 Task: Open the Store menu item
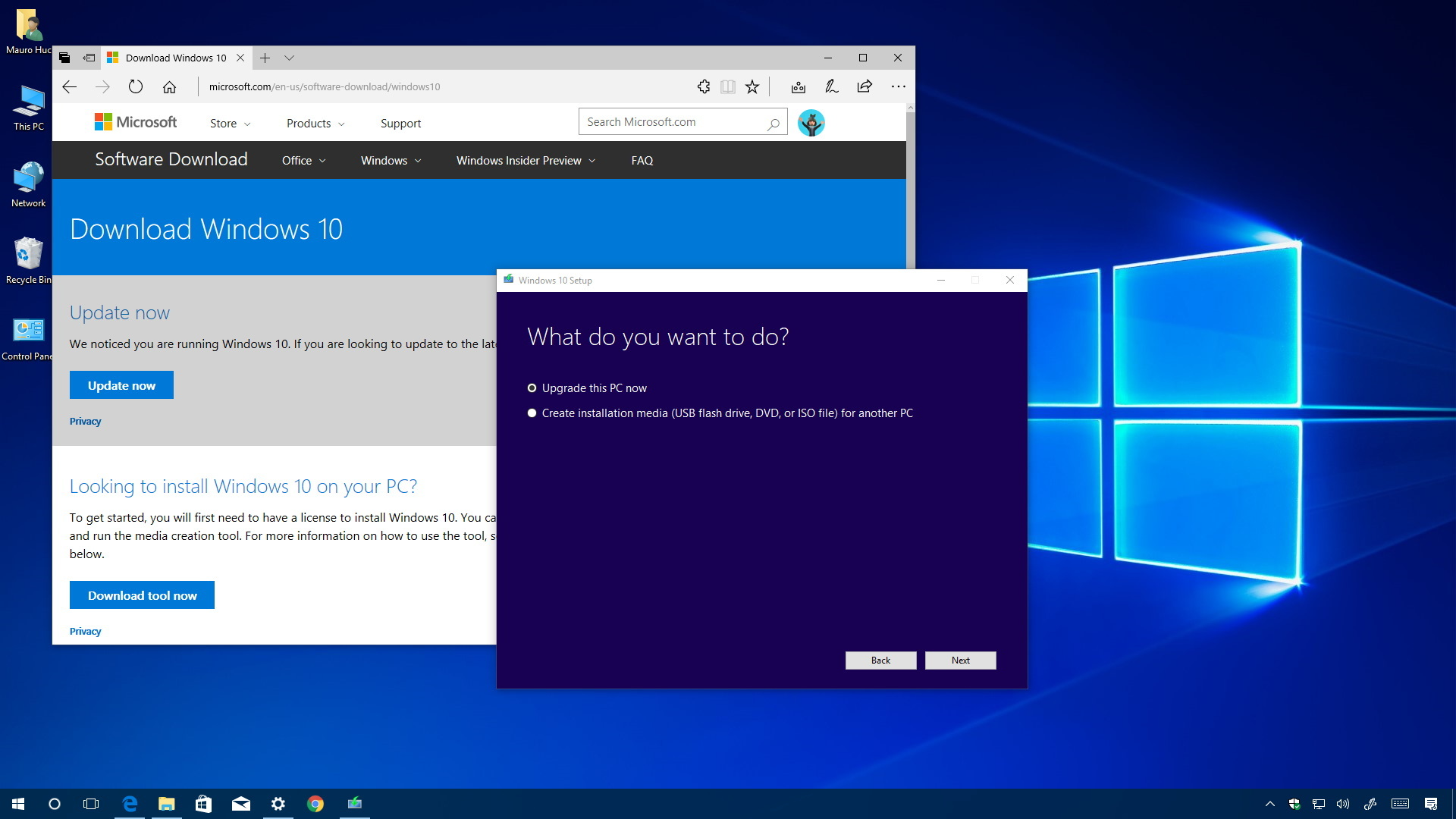coord(221,122)
